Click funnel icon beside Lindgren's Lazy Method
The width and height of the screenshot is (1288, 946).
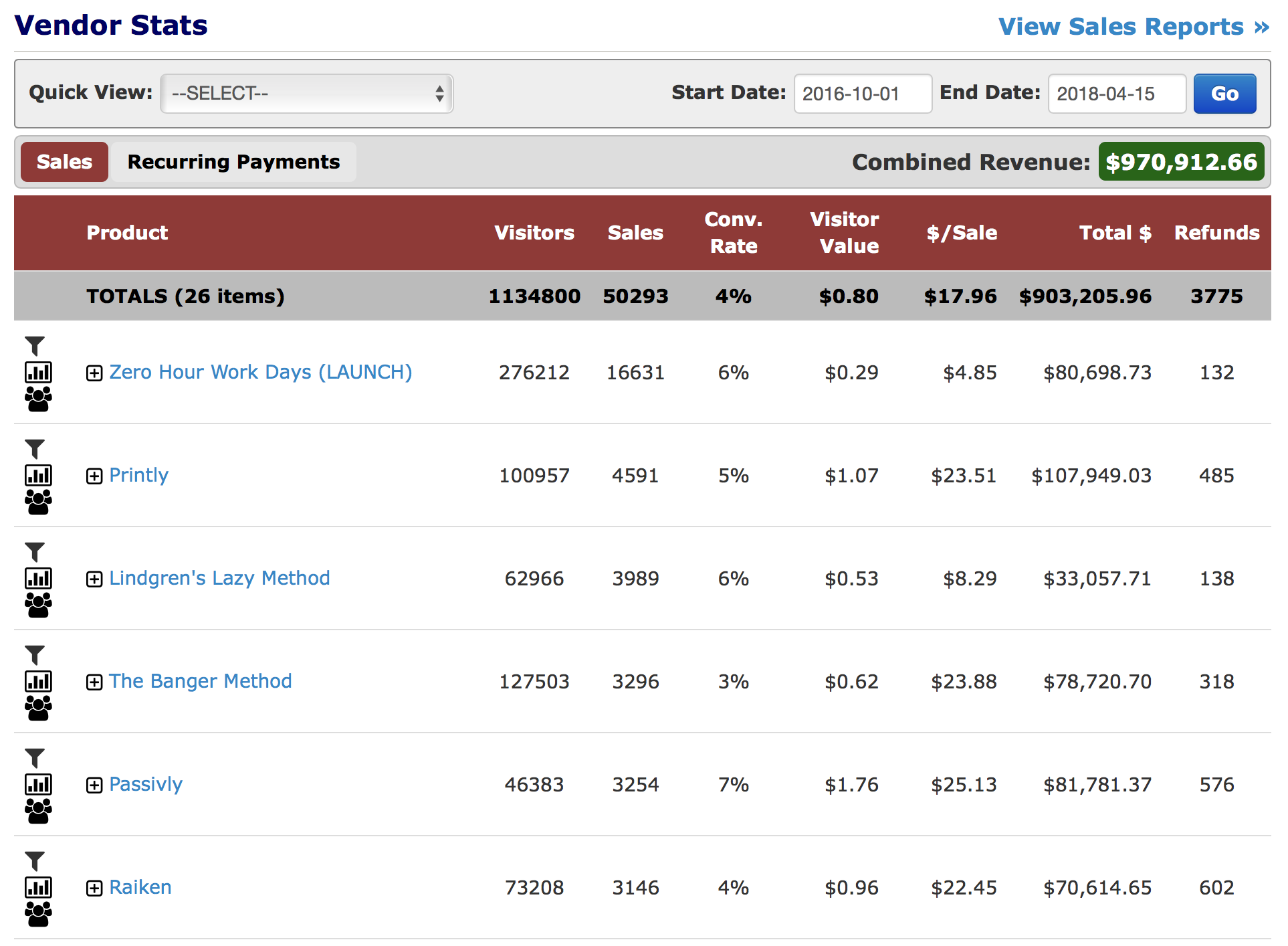[x=35, y=552]
